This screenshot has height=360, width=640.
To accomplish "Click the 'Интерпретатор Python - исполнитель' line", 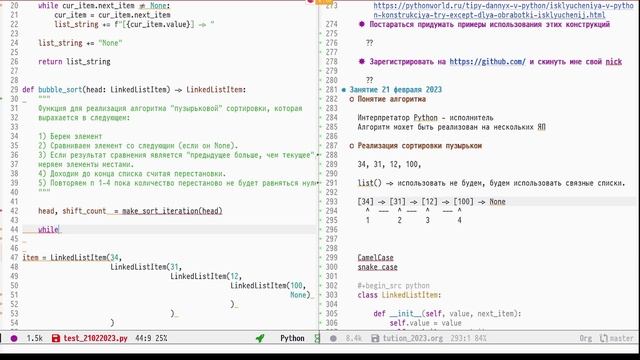I will tap(425, 118).
